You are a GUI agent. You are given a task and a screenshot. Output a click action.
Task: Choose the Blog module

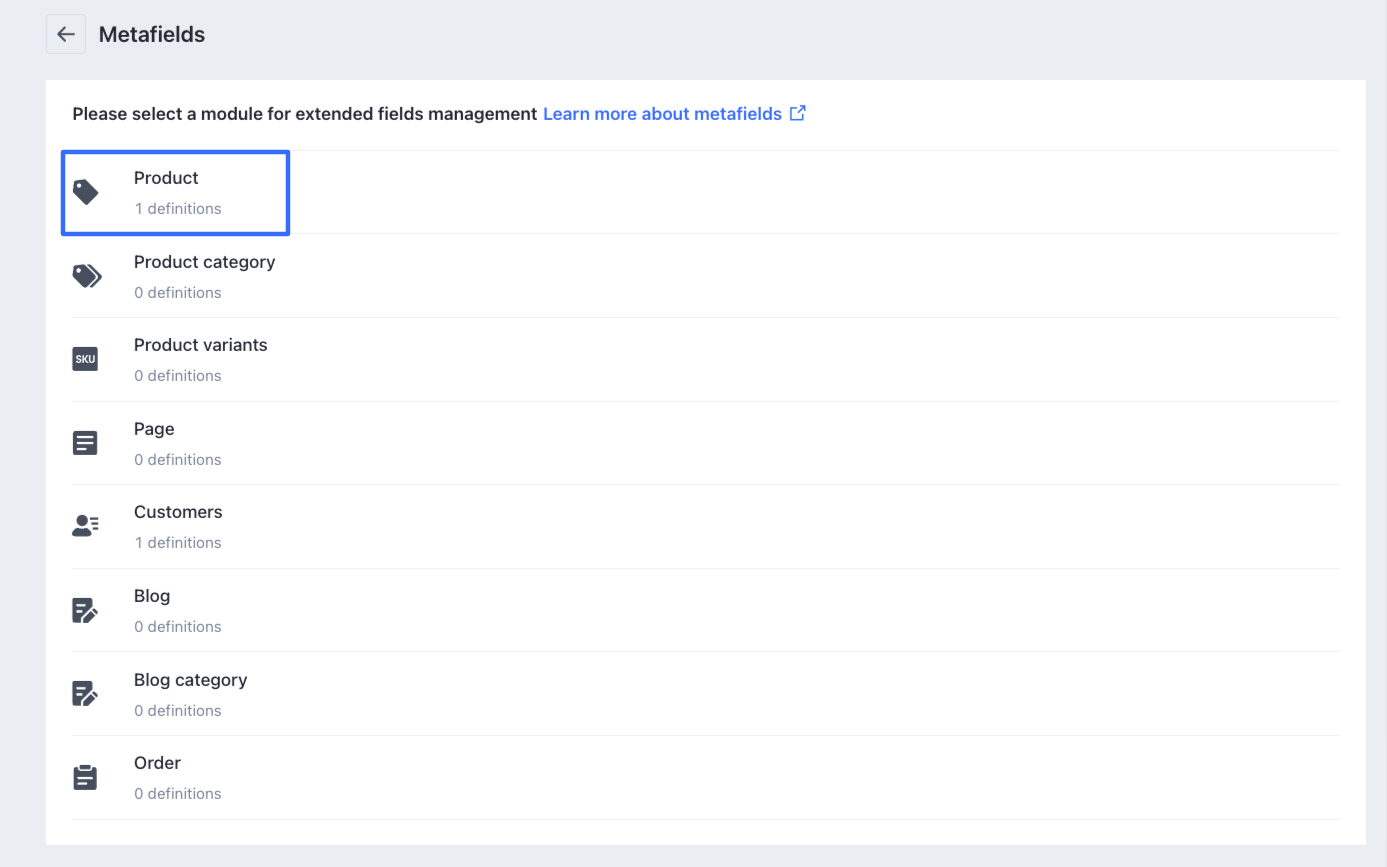click(152, 596)
